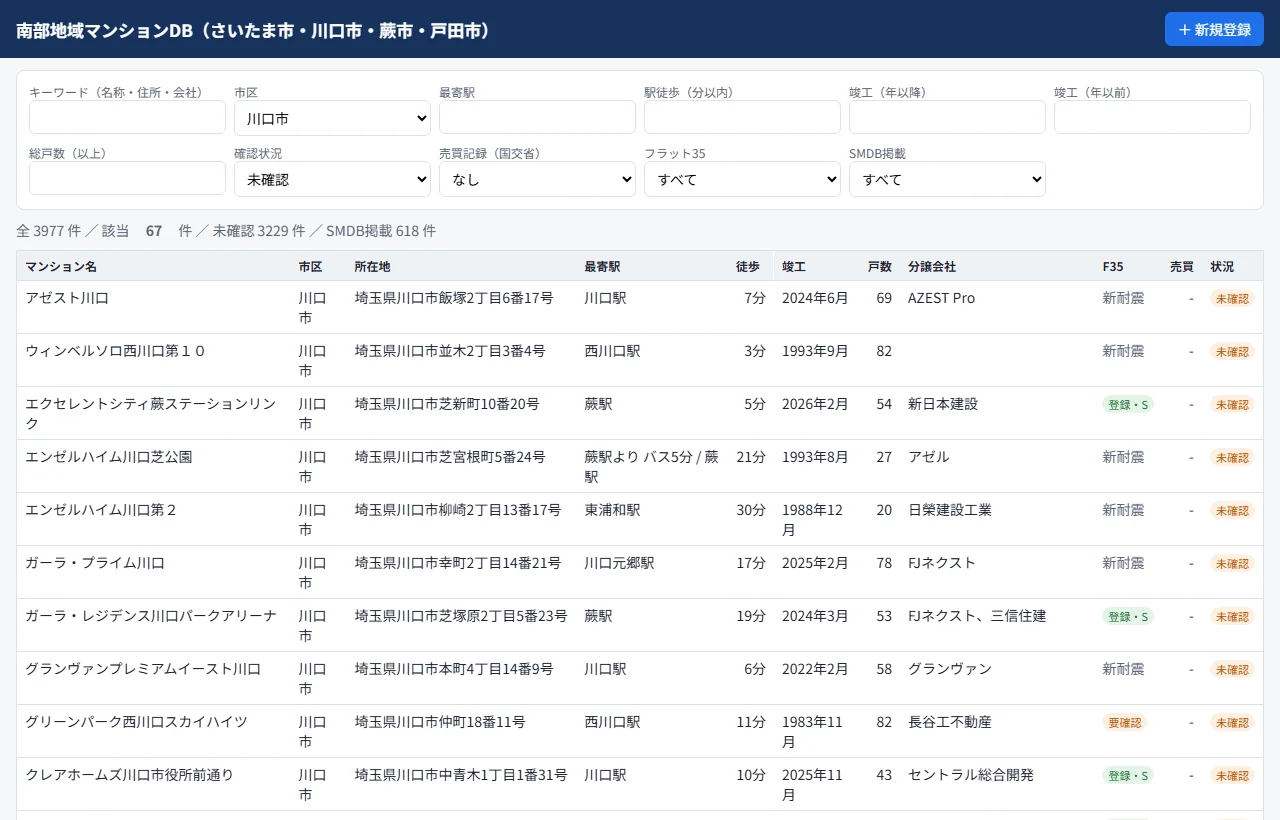Click the 総戸数（以上） input field
The height and width of the screenshot is (820, 1280).
[127, 178]
